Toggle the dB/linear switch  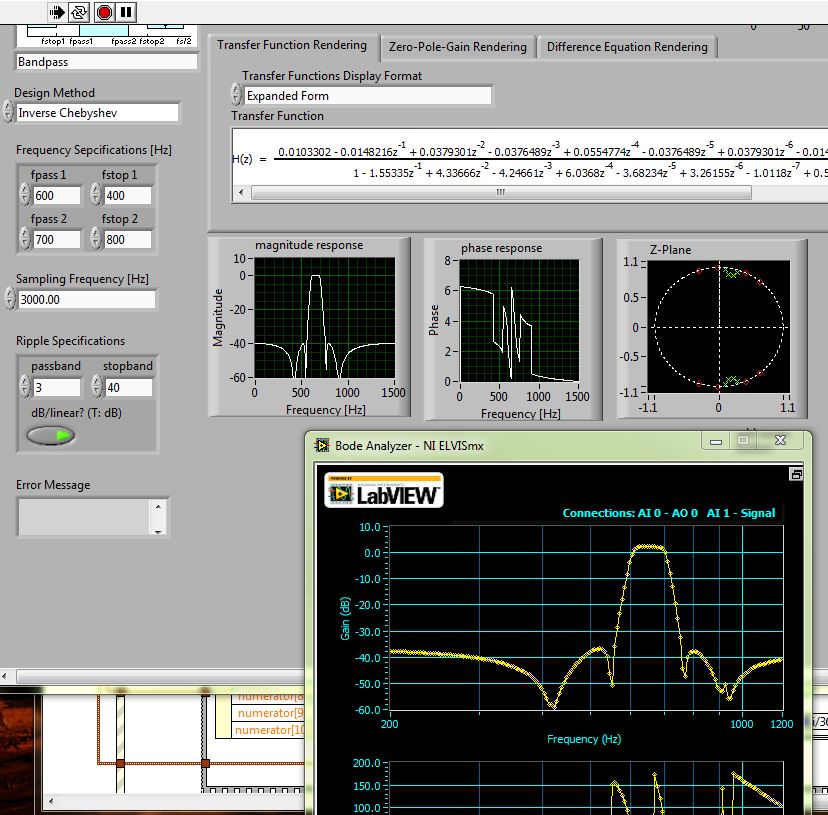pyautogui.click(x=51, y=435)
